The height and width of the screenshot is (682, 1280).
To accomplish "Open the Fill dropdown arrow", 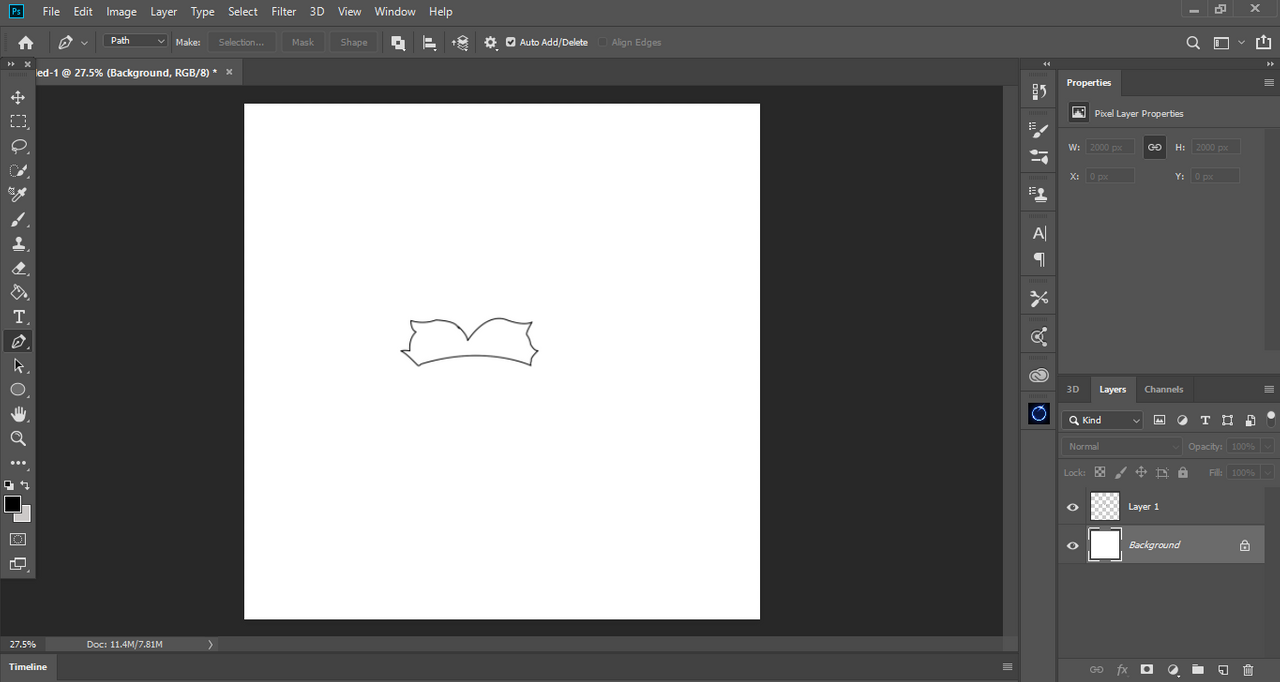I will pos(1267,472).
